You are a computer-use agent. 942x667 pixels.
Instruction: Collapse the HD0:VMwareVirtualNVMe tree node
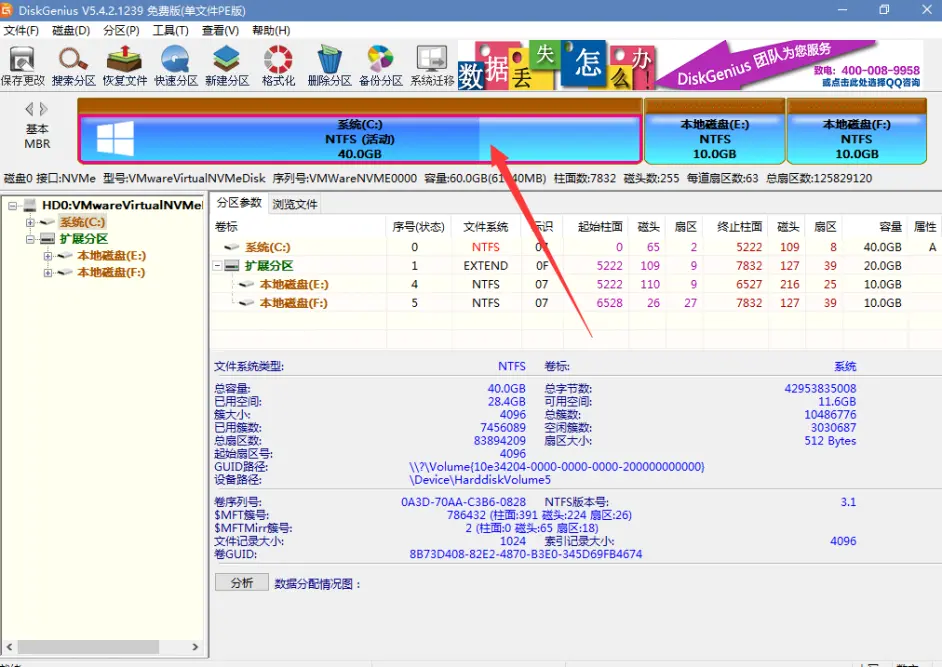12,206
